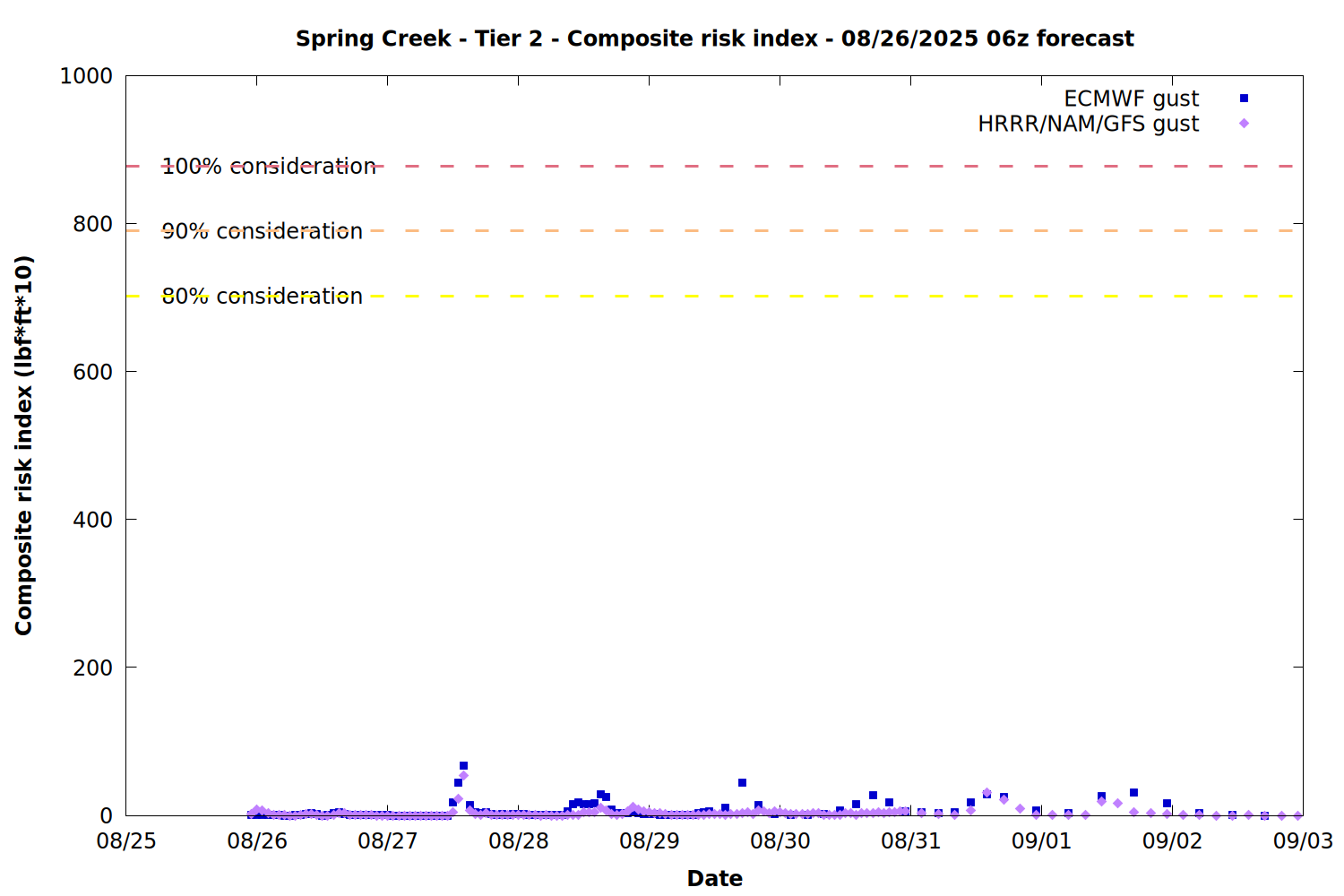The height and width of the screenshot is (896, 1344).
Task: Click the x-axis date 08/25
Action: [126, 840]
